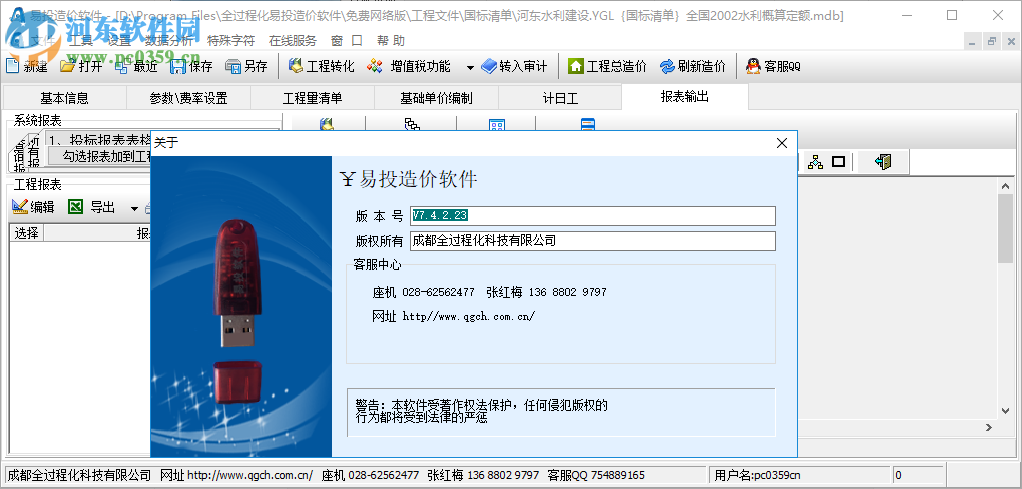This screenshot has width=1022, height=489.
Task: Click the 增值税功能 toolbar button
Action: (x=409, y=66)
